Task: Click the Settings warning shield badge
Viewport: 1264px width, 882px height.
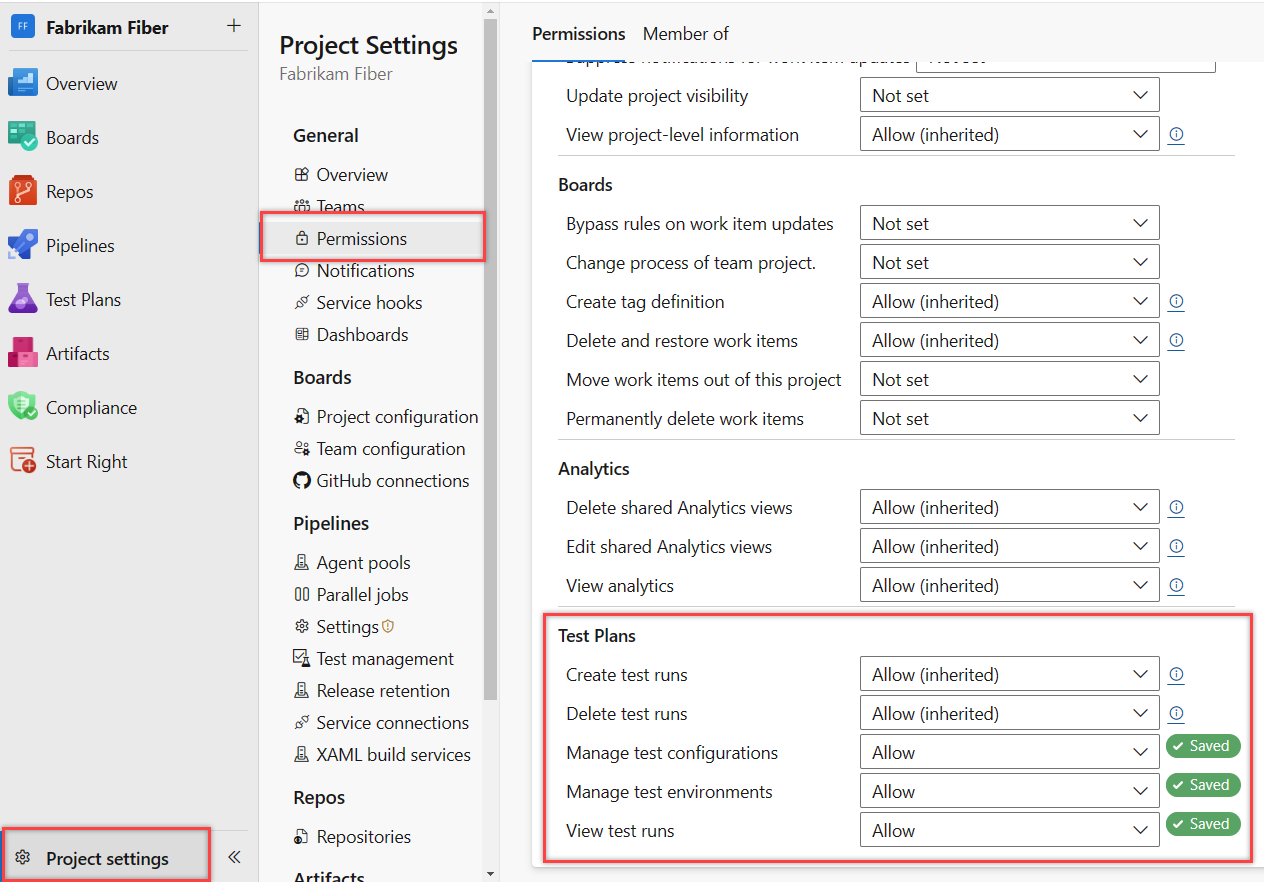Action: [x=388, y=627]
